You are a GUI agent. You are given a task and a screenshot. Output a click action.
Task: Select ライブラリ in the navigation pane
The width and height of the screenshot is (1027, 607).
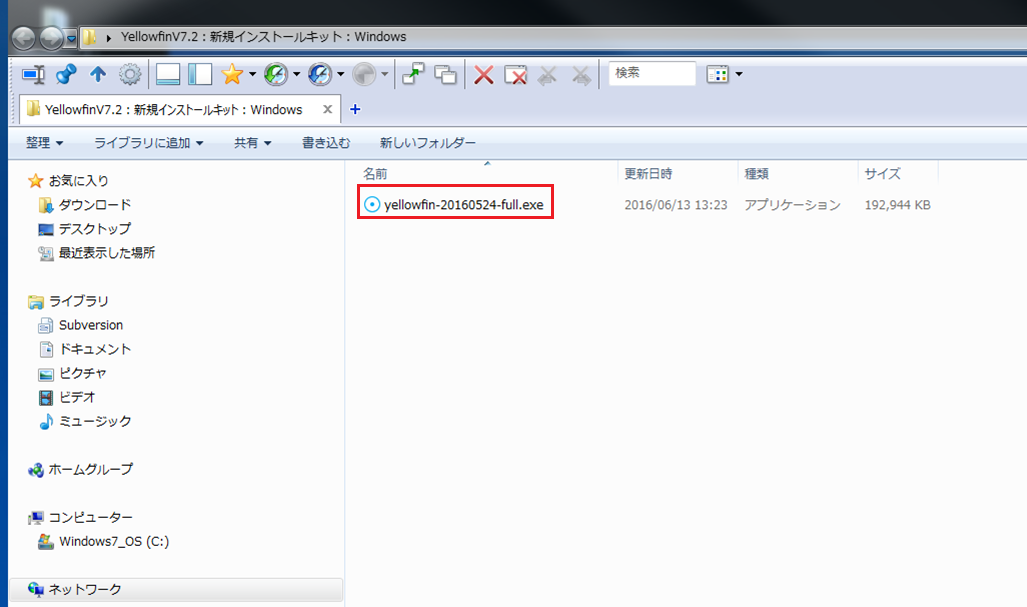tap(79, 301)
